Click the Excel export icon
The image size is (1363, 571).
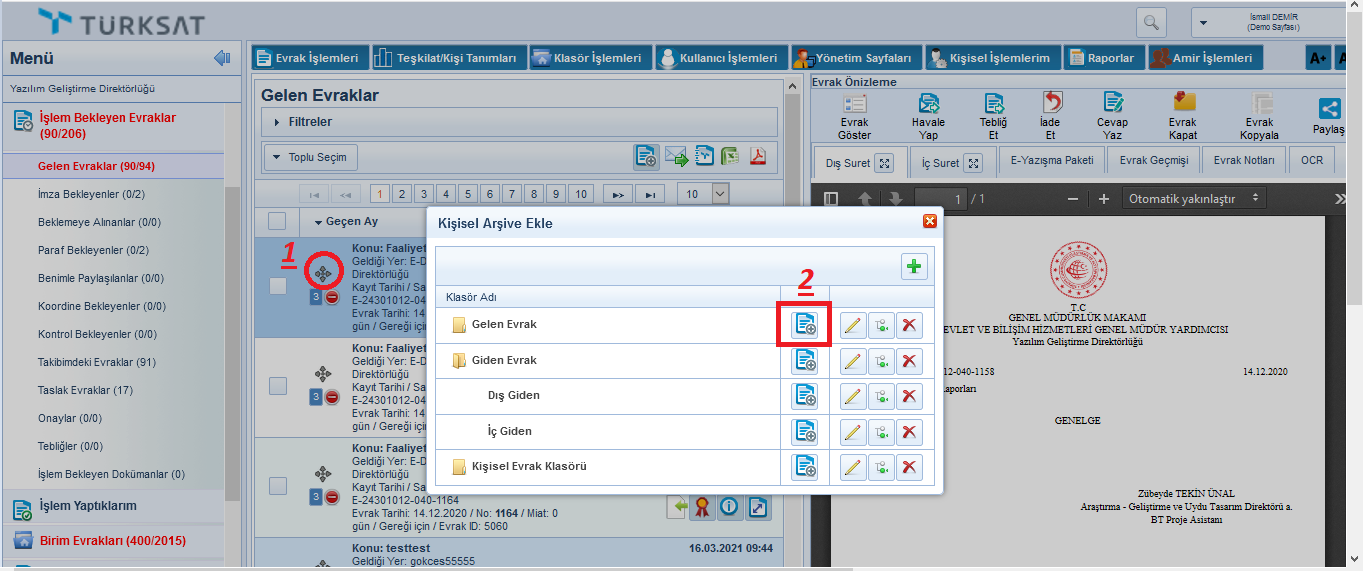(x=731, y=157)
